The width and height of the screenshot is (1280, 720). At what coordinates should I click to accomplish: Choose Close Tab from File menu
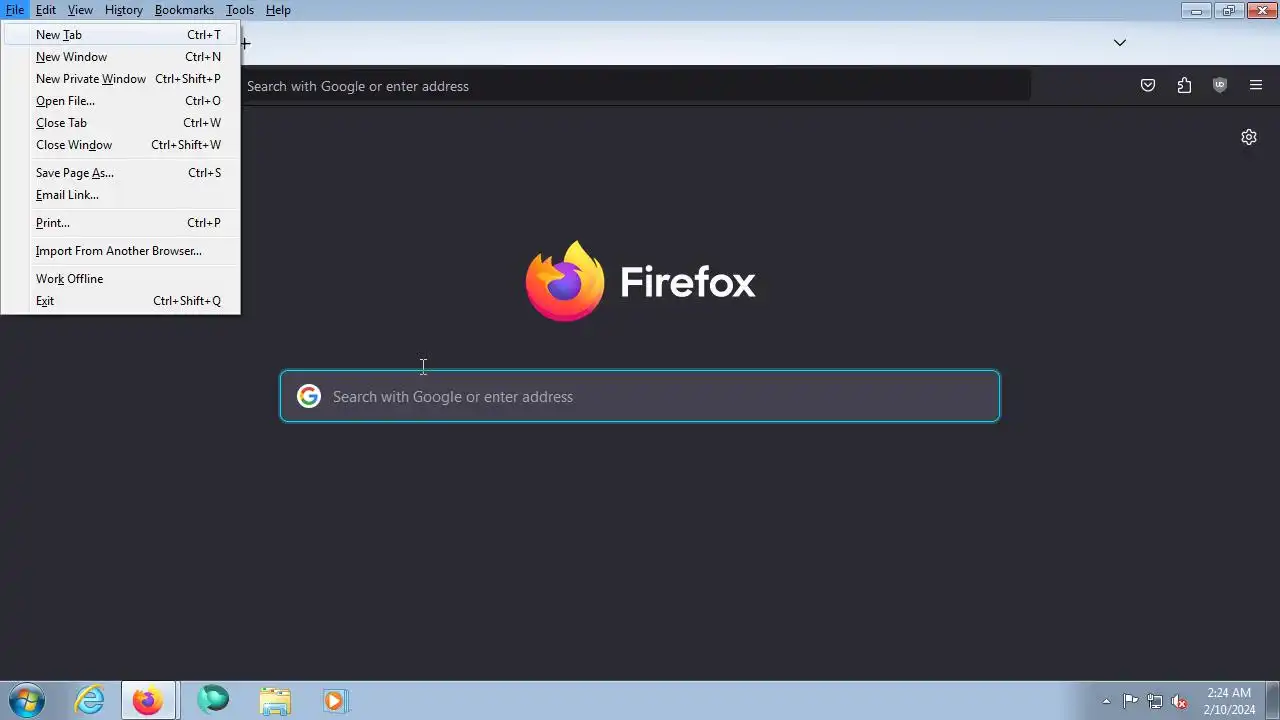(x=120, y=123)
